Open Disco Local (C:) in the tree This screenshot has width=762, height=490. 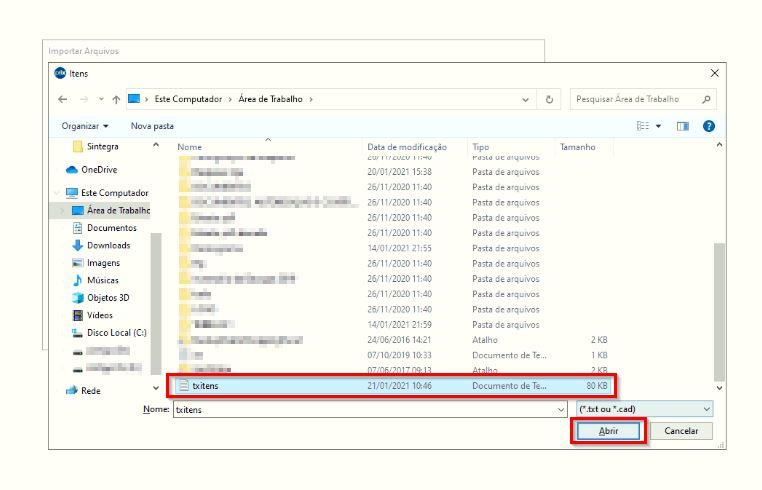(109, 333)
